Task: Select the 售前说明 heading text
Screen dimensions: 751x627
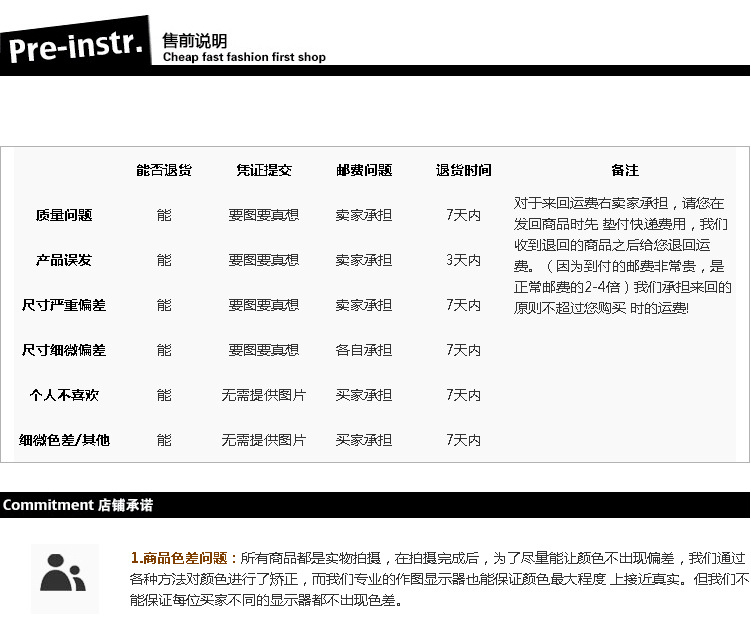Action: coord(195,40)
